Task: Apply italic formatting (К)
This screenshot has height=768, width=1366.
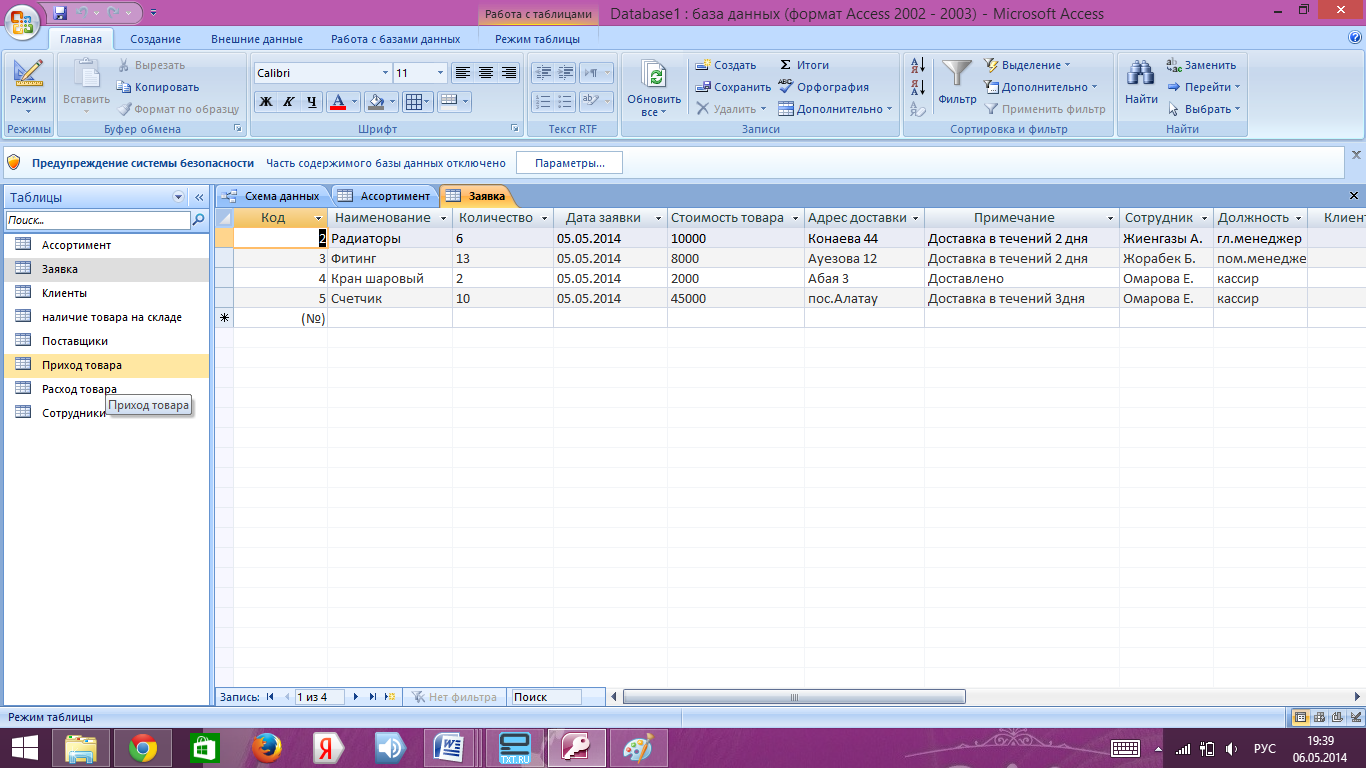Action: coord(288,101)
